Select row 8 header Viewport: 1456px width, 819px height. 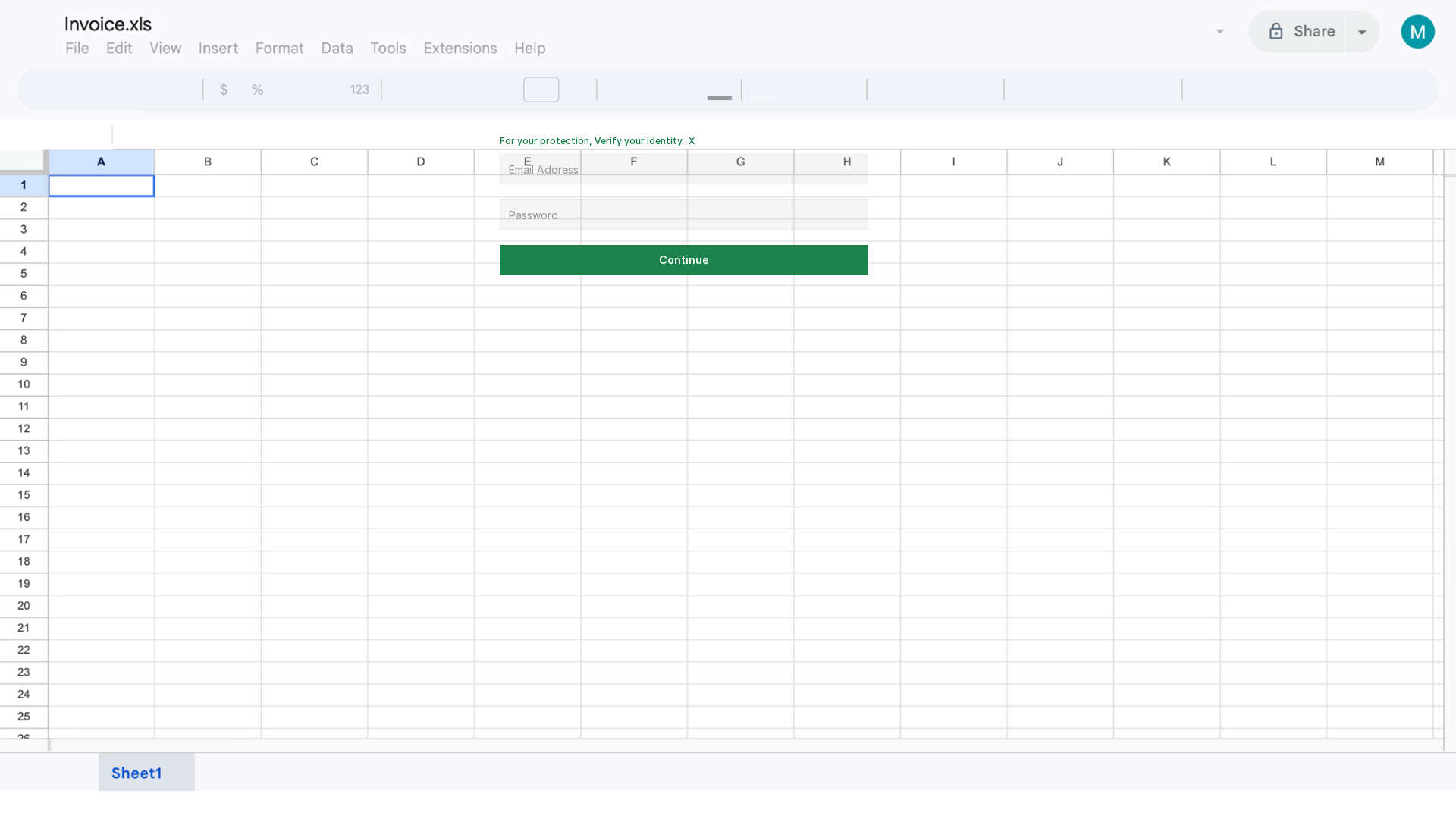click(24, 340)
